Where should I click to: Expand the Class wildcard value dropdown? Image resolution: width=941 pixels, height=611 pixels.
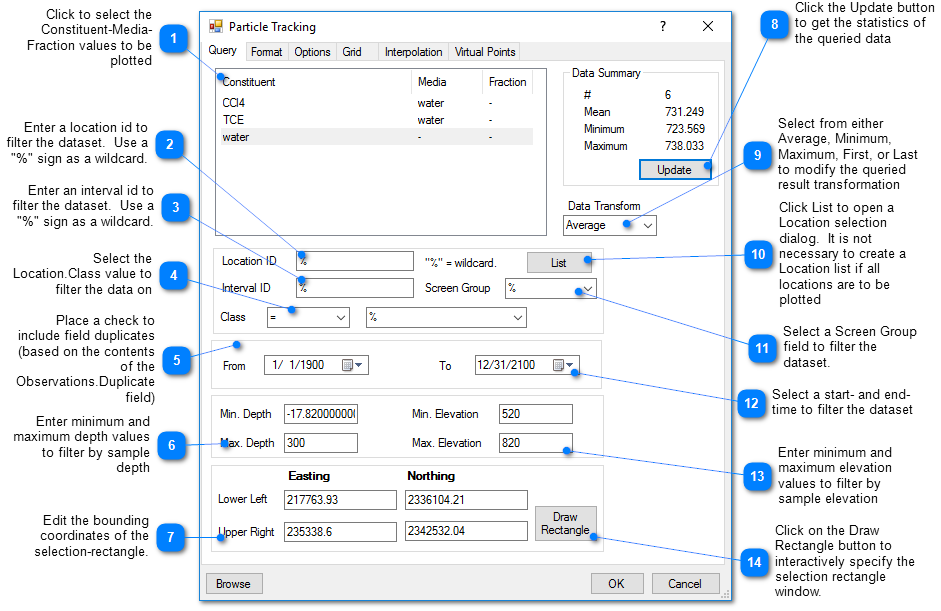tap(517, 317)
